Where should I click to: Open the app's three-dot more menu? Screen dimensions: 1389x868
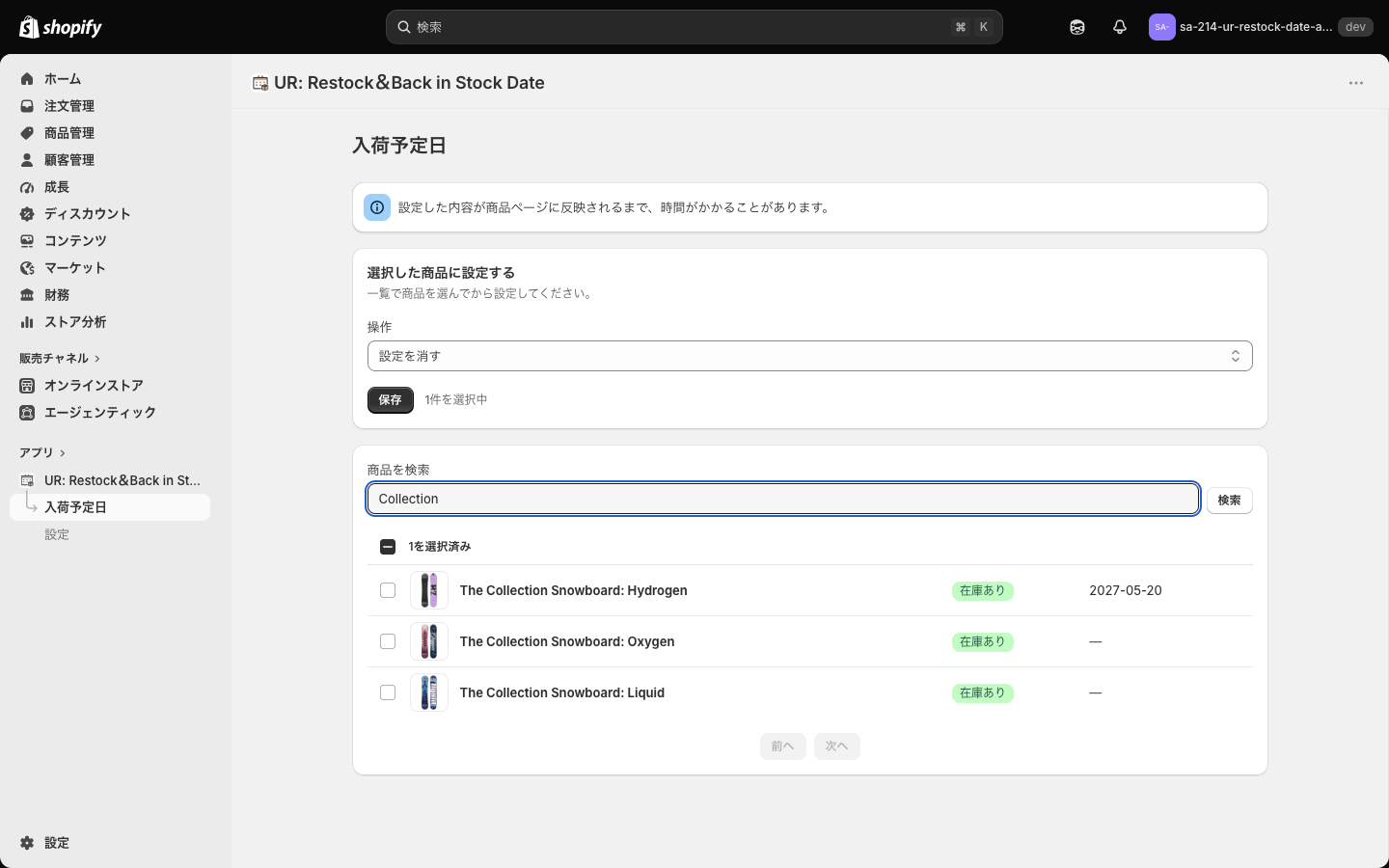pos(1356,83)
